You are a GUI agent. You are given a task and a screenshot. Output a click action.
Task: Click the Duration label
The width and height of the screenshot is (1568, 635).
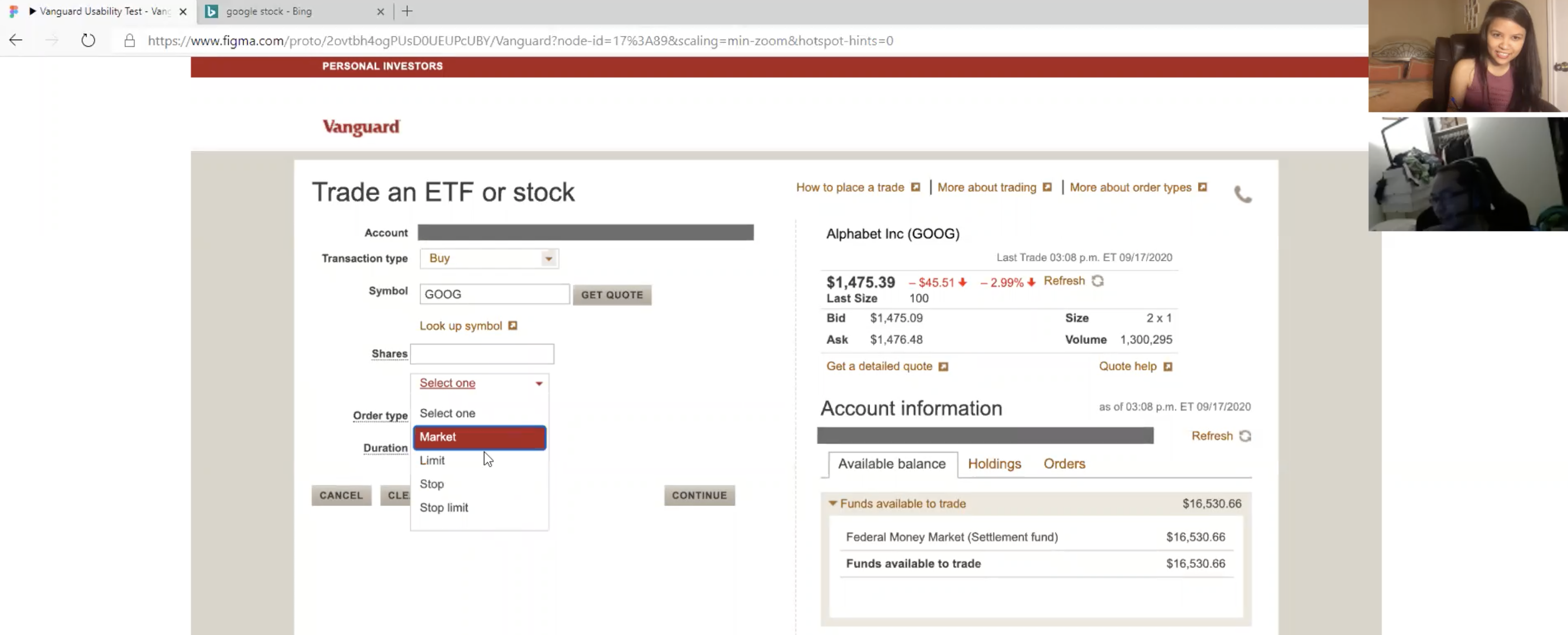[385, 448]
